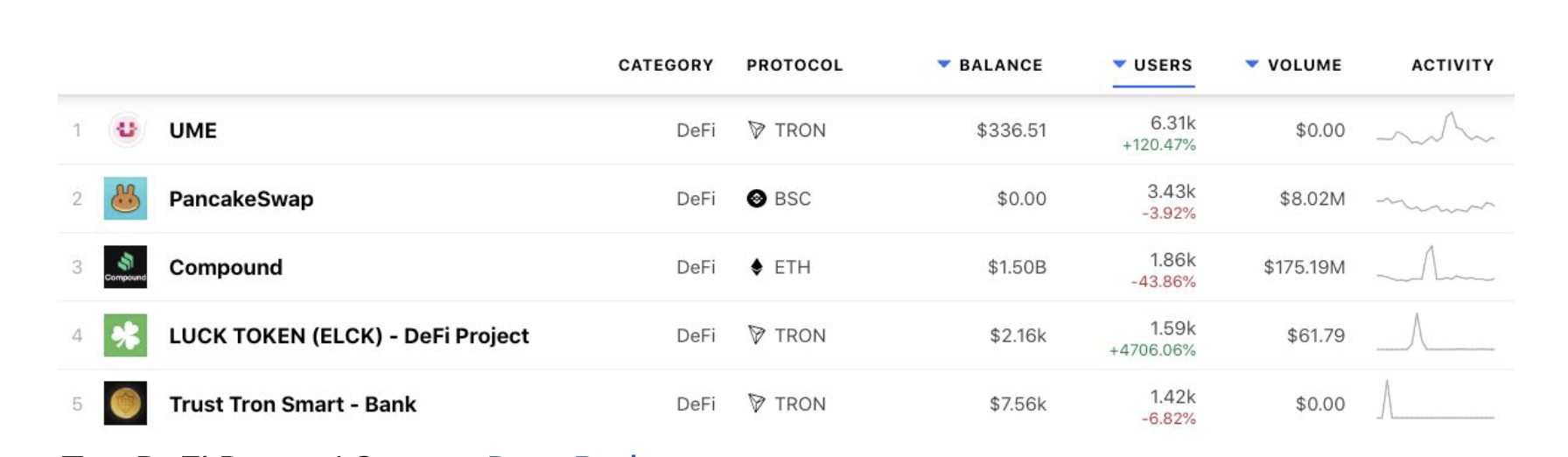Click the UME magnet logo icon
The image size is (1568, 457).
pyautogui.click(x=126, y=130)
